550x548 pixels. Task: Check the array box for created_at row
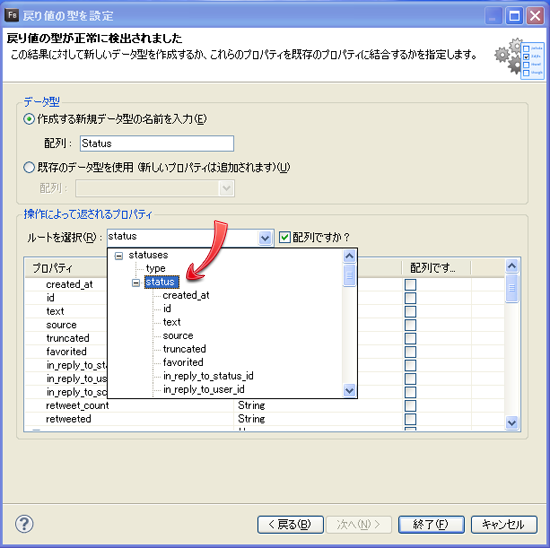(410, 285)
